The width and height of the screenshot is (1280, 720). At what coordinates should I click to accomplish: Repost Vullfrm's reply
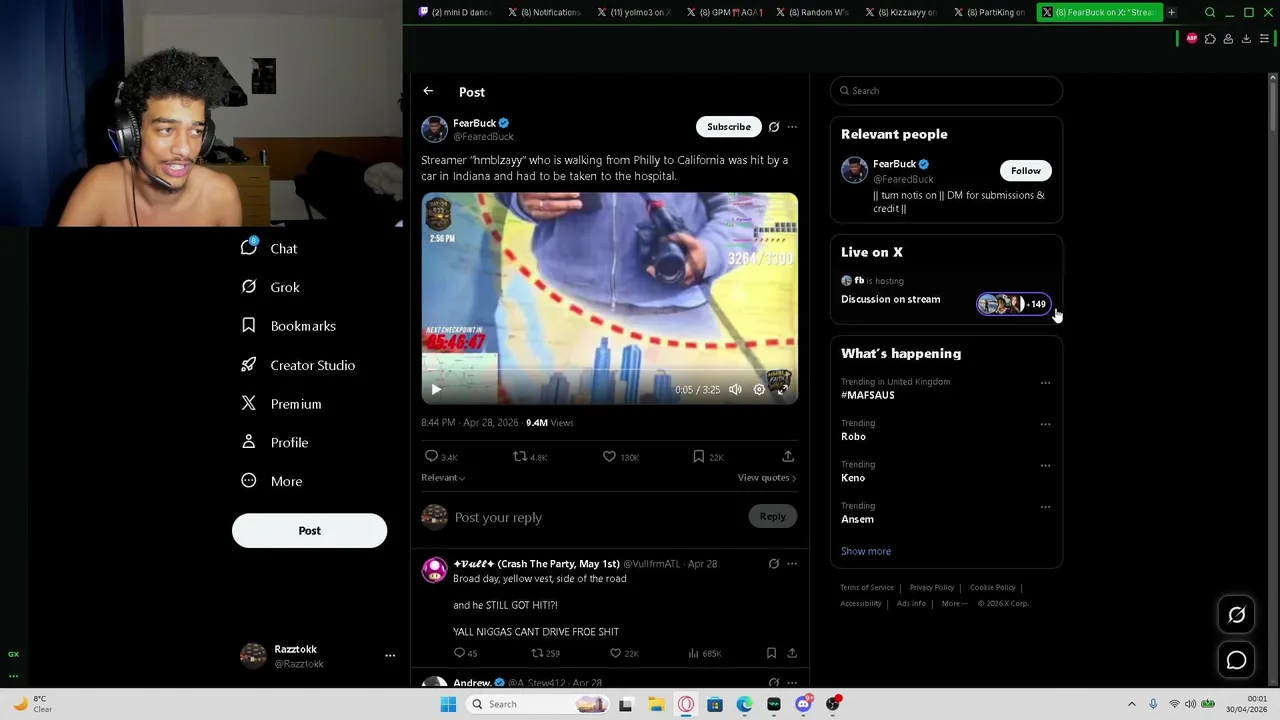tap(545, 653)
